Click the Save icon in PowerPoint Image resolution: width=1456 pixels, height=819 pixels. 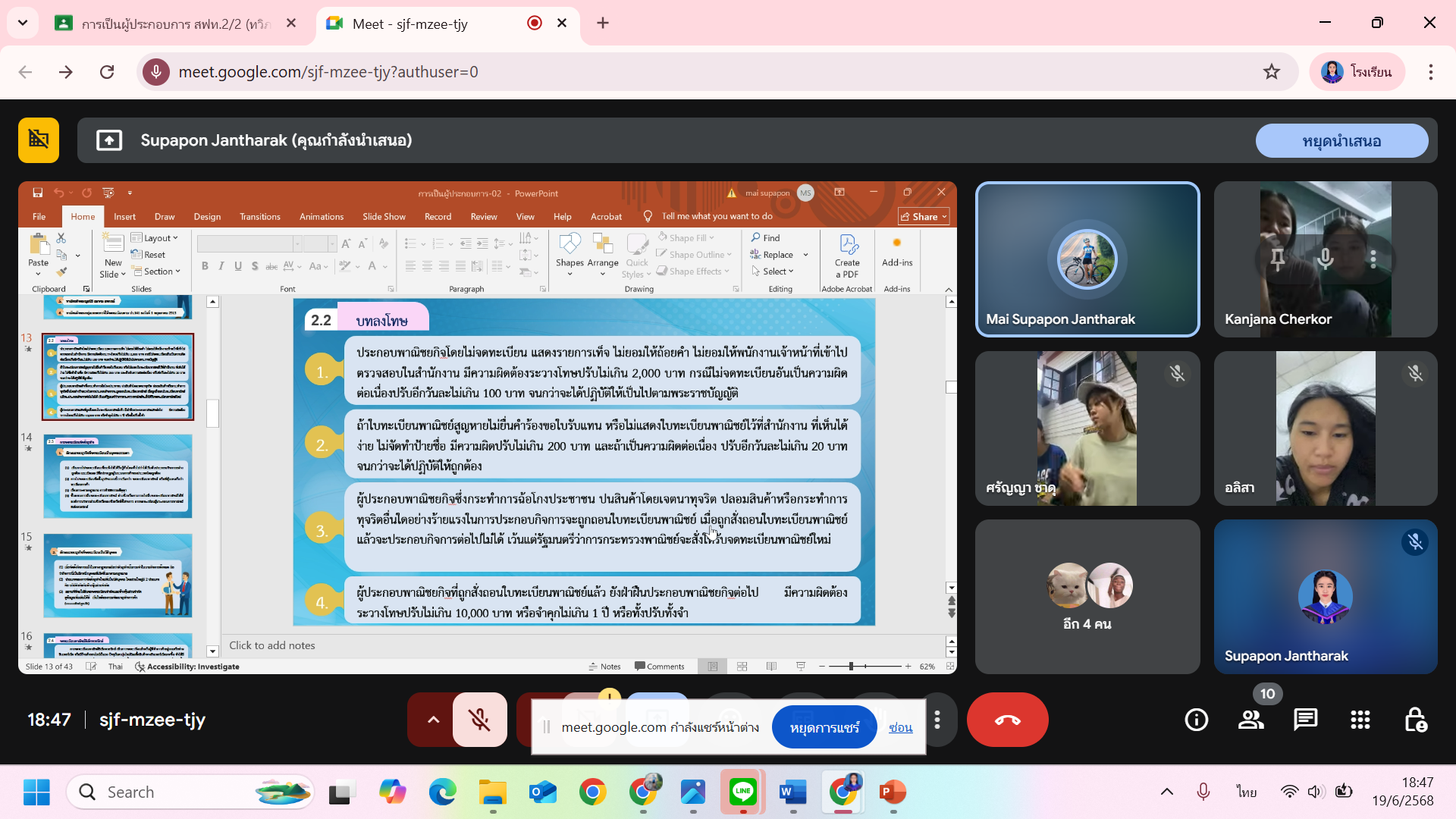coord(37,193)
